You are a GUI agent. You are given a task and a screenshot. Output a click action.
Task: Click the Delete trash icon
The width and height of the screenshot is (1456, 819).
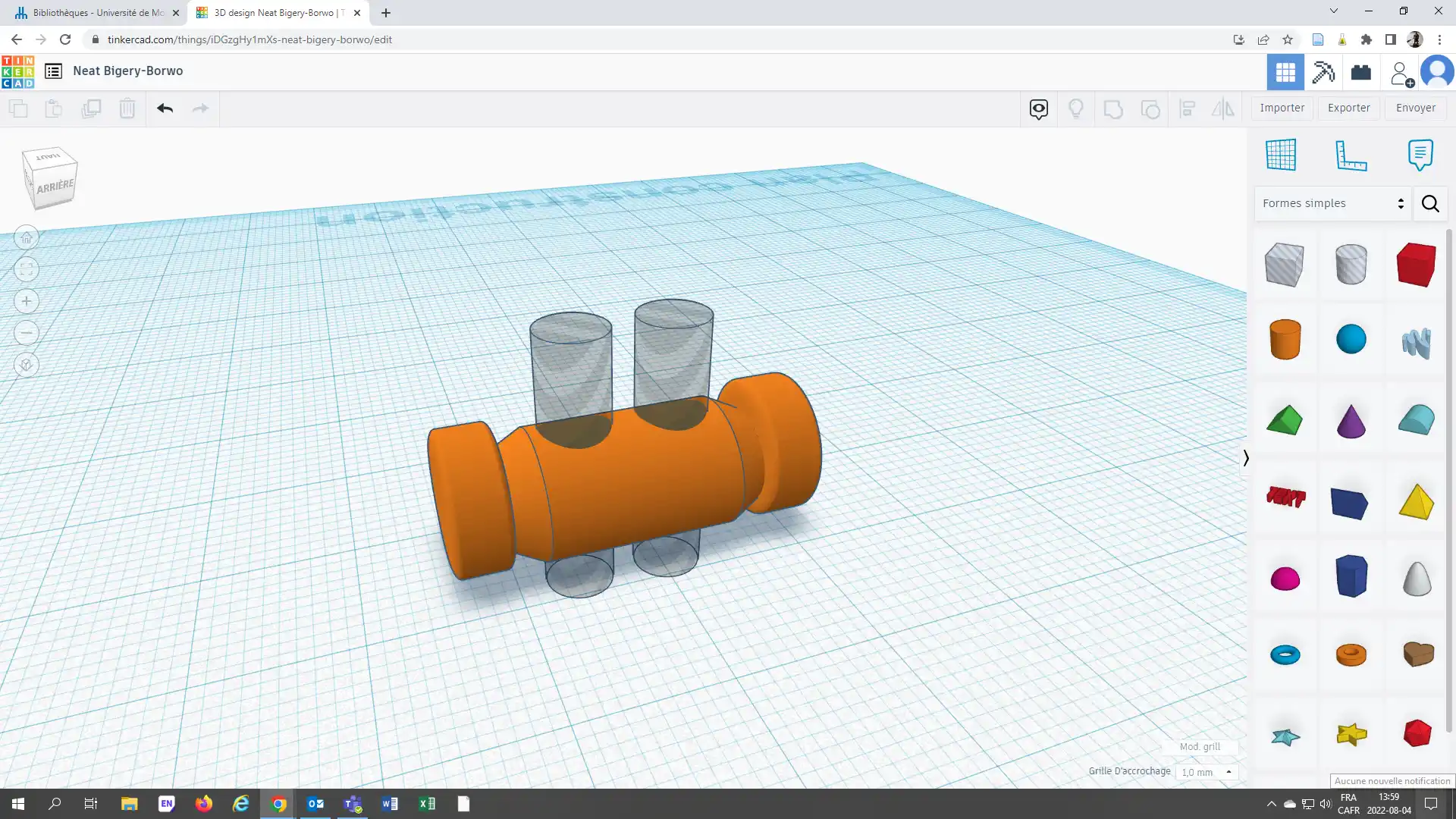(127, 108)
